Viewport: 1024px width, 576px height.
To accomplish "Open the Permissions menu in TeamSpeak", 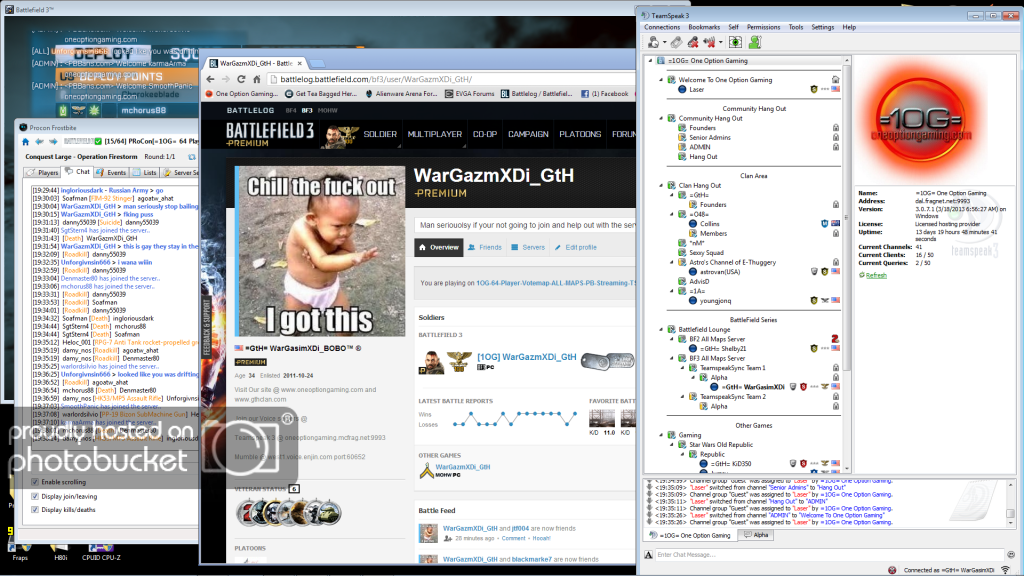I will (763, 27).
